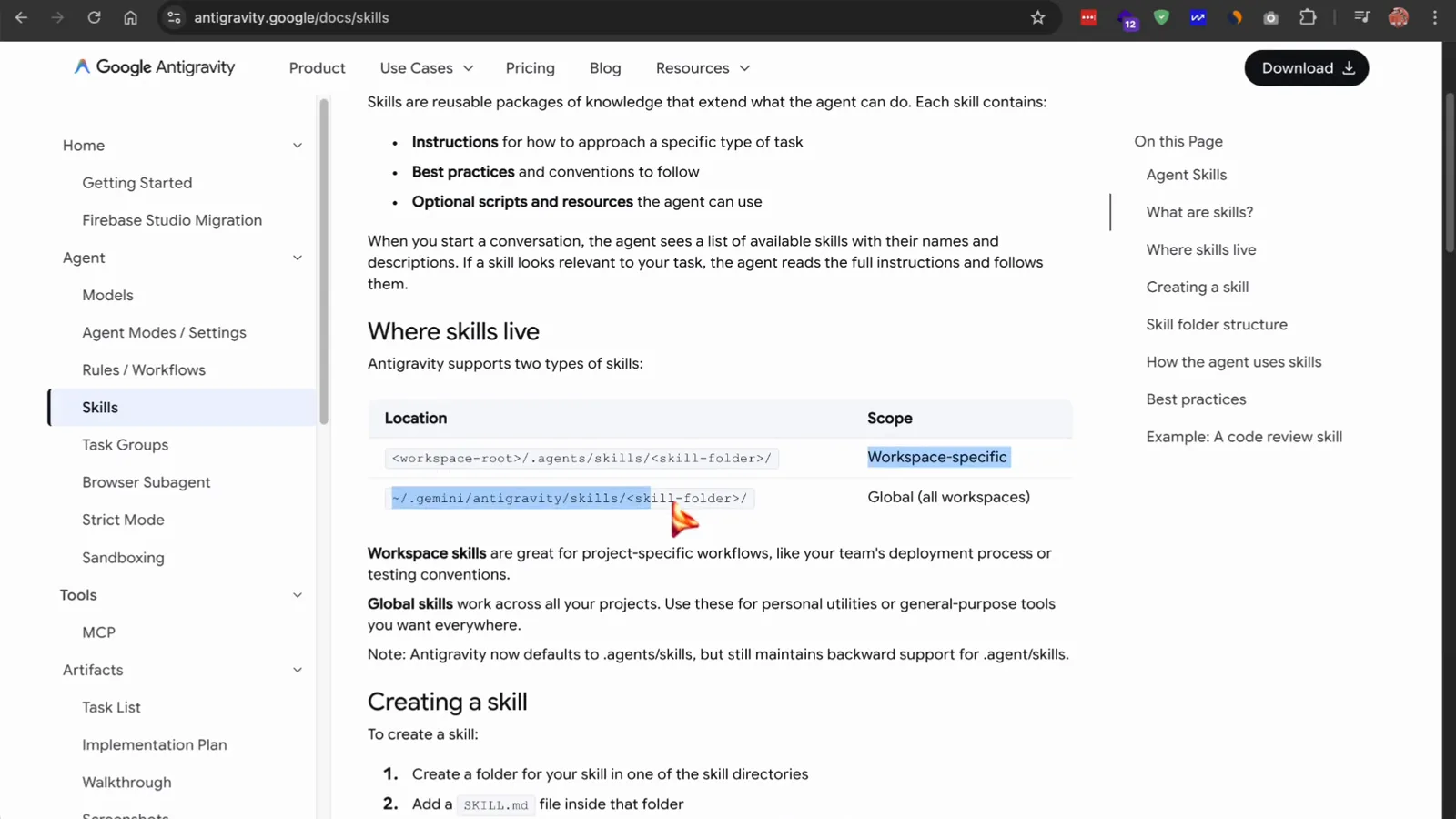The width and height of the screenshot is (1456, 819).
Task: Open Sandboxing page
Action: tap(123, 558)
